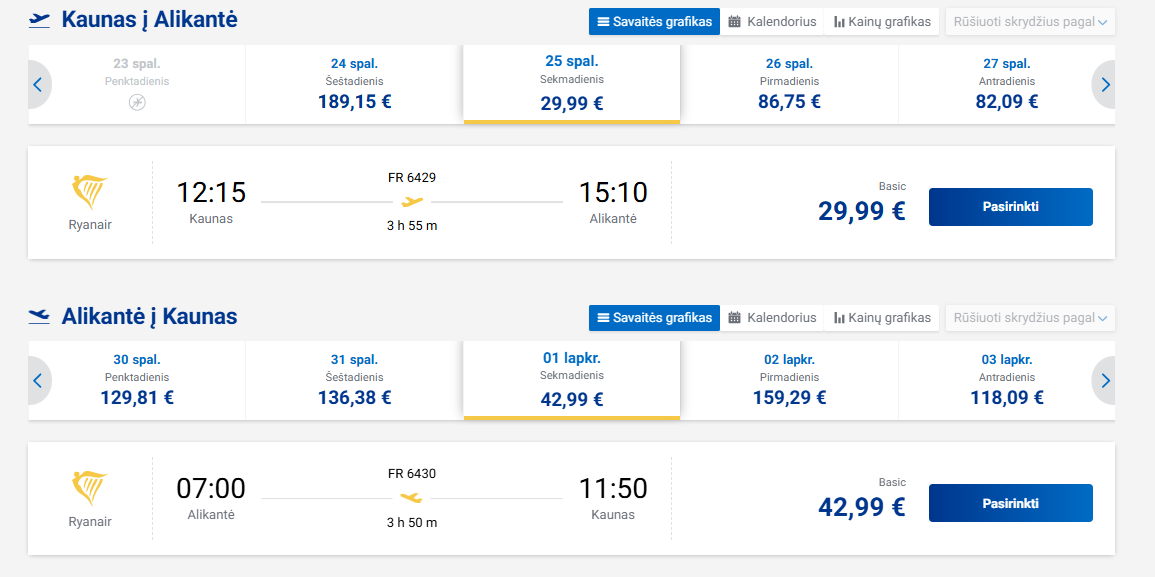This screenshot has height=577, width=1155.
Task: Click the no-flight icon under 23 spal.
Action: pyautogui.click(x=137, y=103)
